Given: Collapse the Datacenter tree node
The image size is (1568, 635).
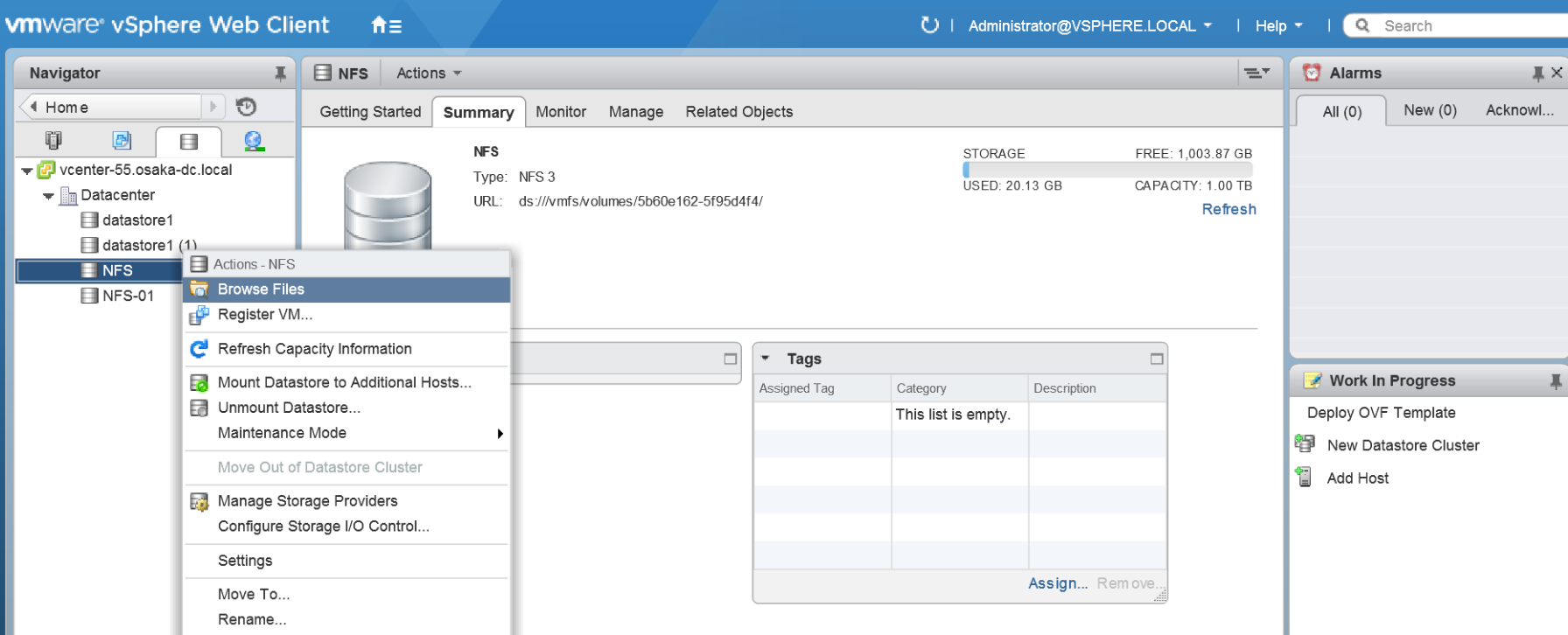Looking at the screenshot, I should (x=49, y=196).
